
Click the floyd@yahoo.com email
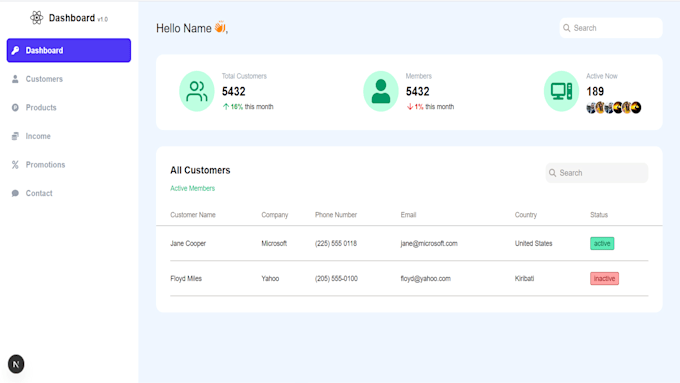point(425,278)
